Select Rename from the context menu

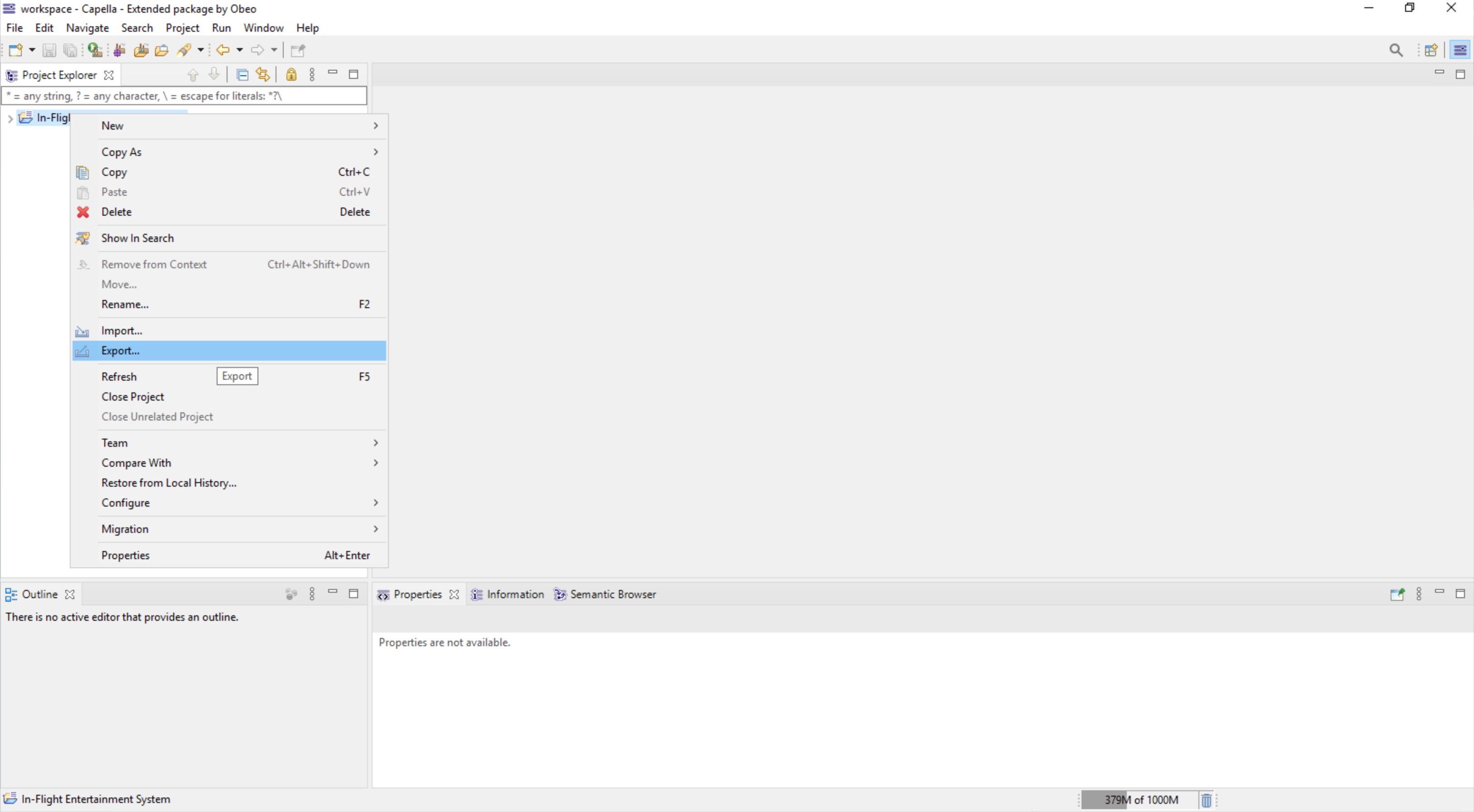pyautogui.click(x=124, y=303)
